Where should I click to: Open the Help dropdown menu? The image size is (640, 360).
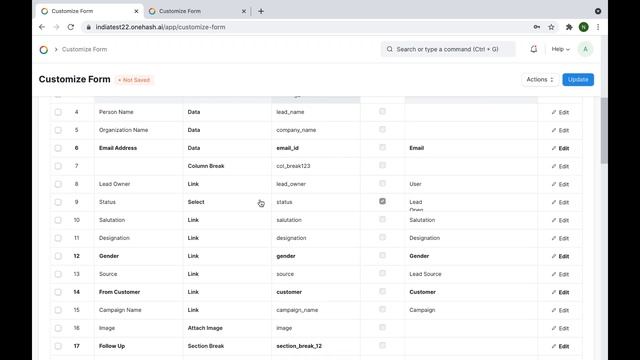pos(560,49)
